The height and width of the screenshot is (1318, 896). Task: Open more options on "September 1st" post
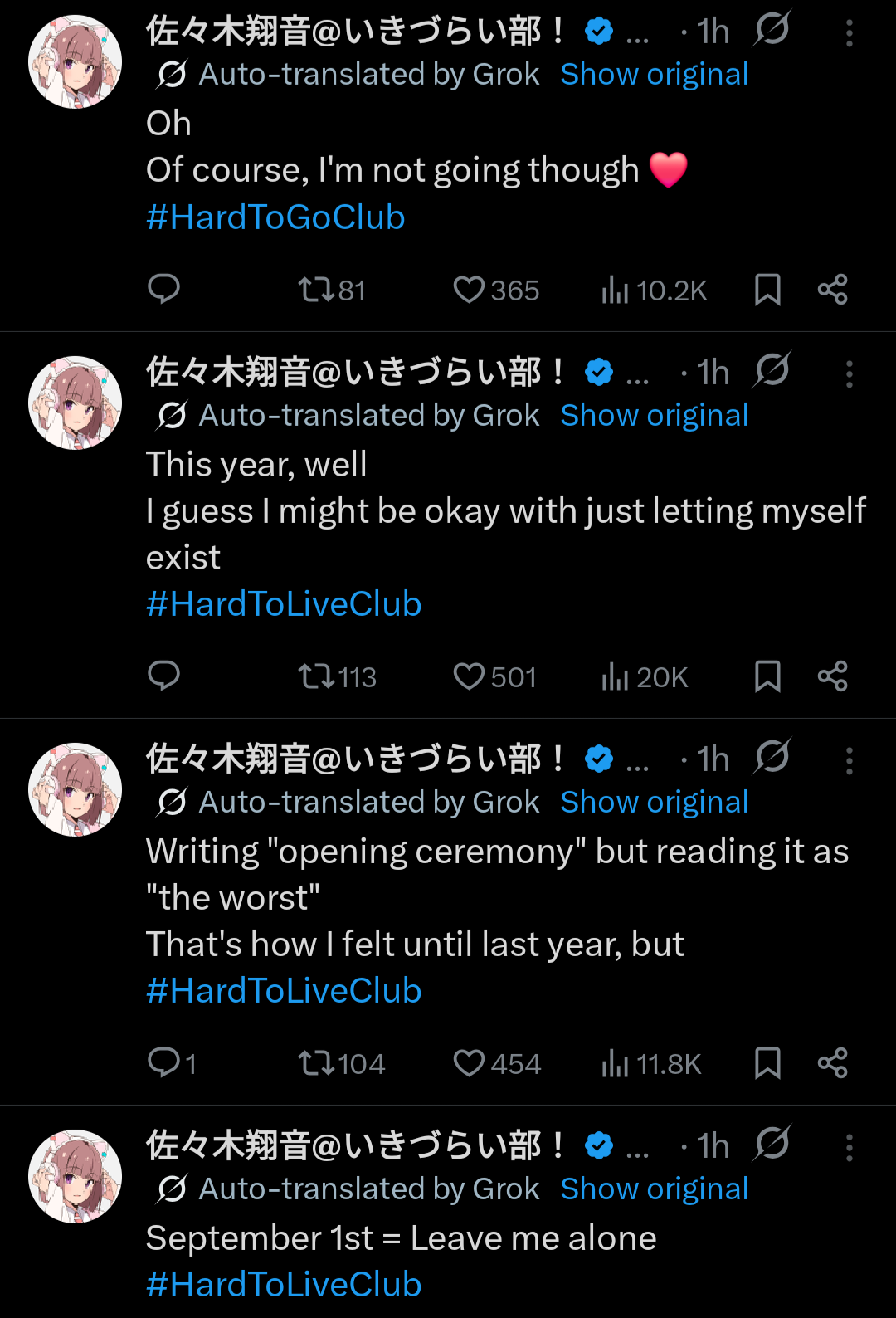coord(849,1148)
